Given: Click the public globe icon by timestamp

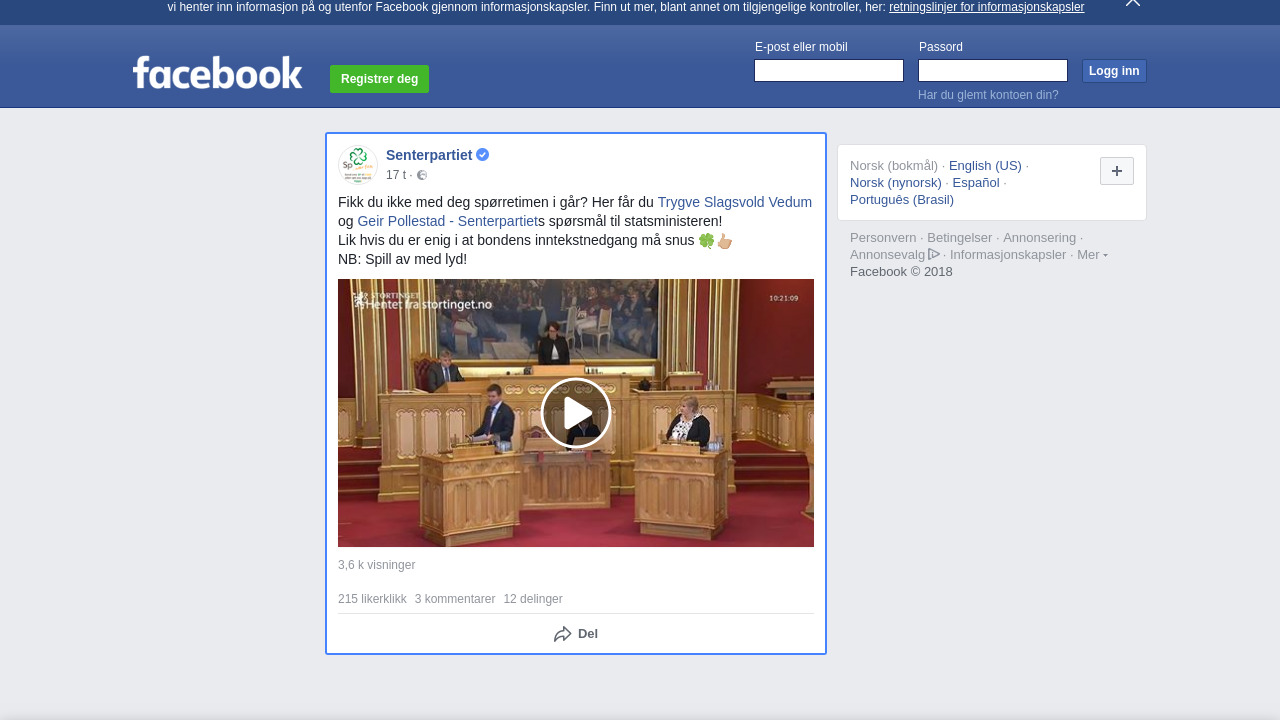Looking at the screenshot, I should pyautogui.click(x=422, y=175).
